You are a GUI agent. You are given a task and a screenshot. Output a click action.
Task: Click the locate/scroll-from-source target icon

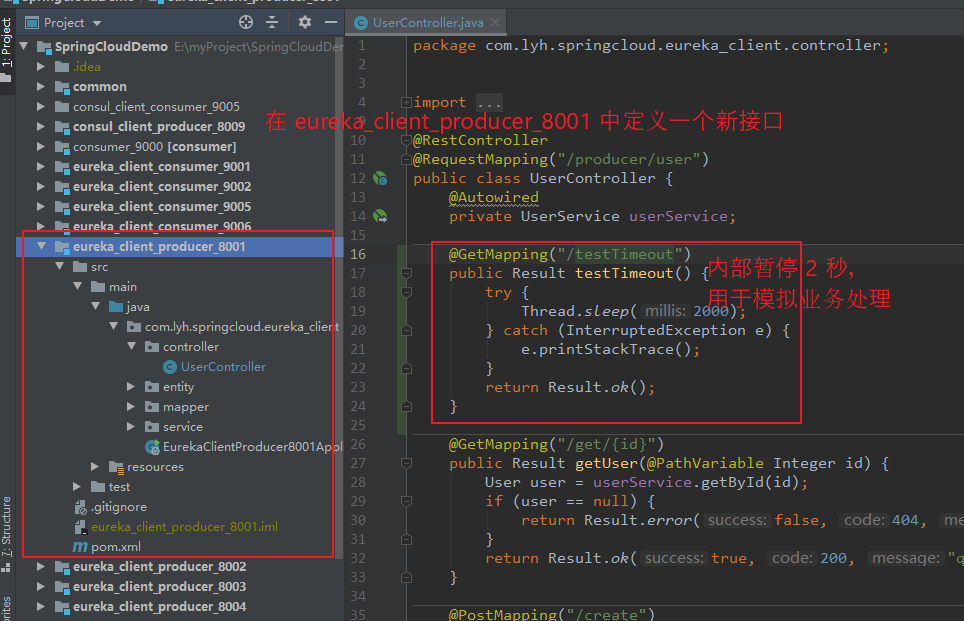pos(246,23)
